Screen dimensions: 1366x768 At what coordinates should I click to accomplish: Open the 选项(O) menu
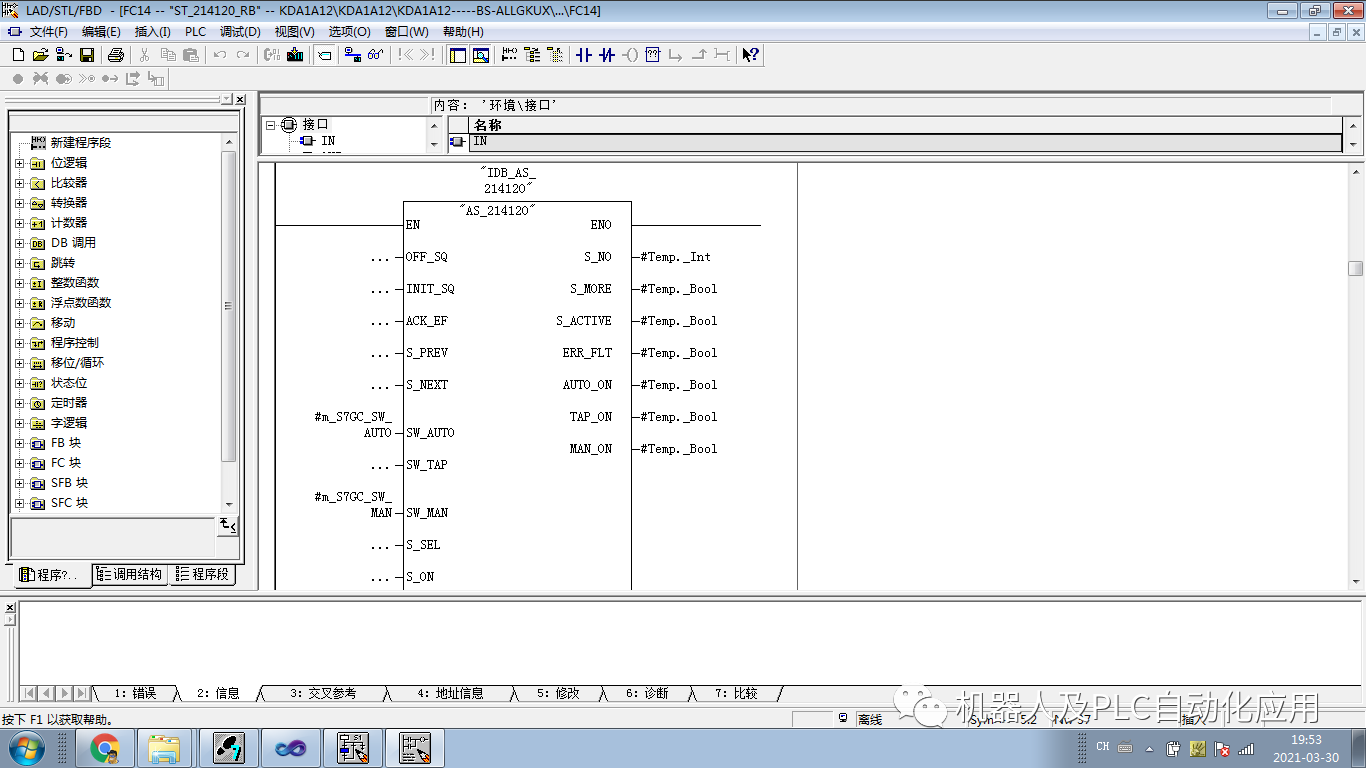pos(349,32)
